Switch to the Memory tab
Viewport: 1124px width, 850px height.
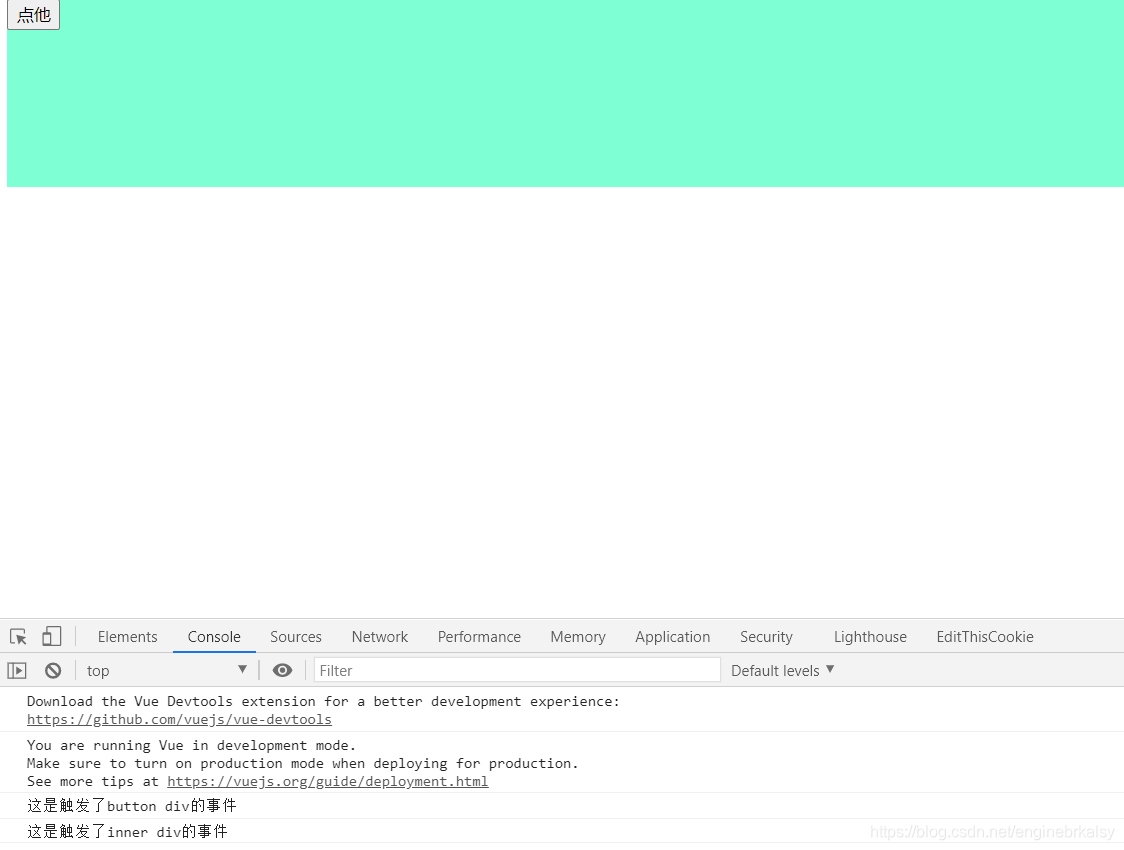(578, 637)
